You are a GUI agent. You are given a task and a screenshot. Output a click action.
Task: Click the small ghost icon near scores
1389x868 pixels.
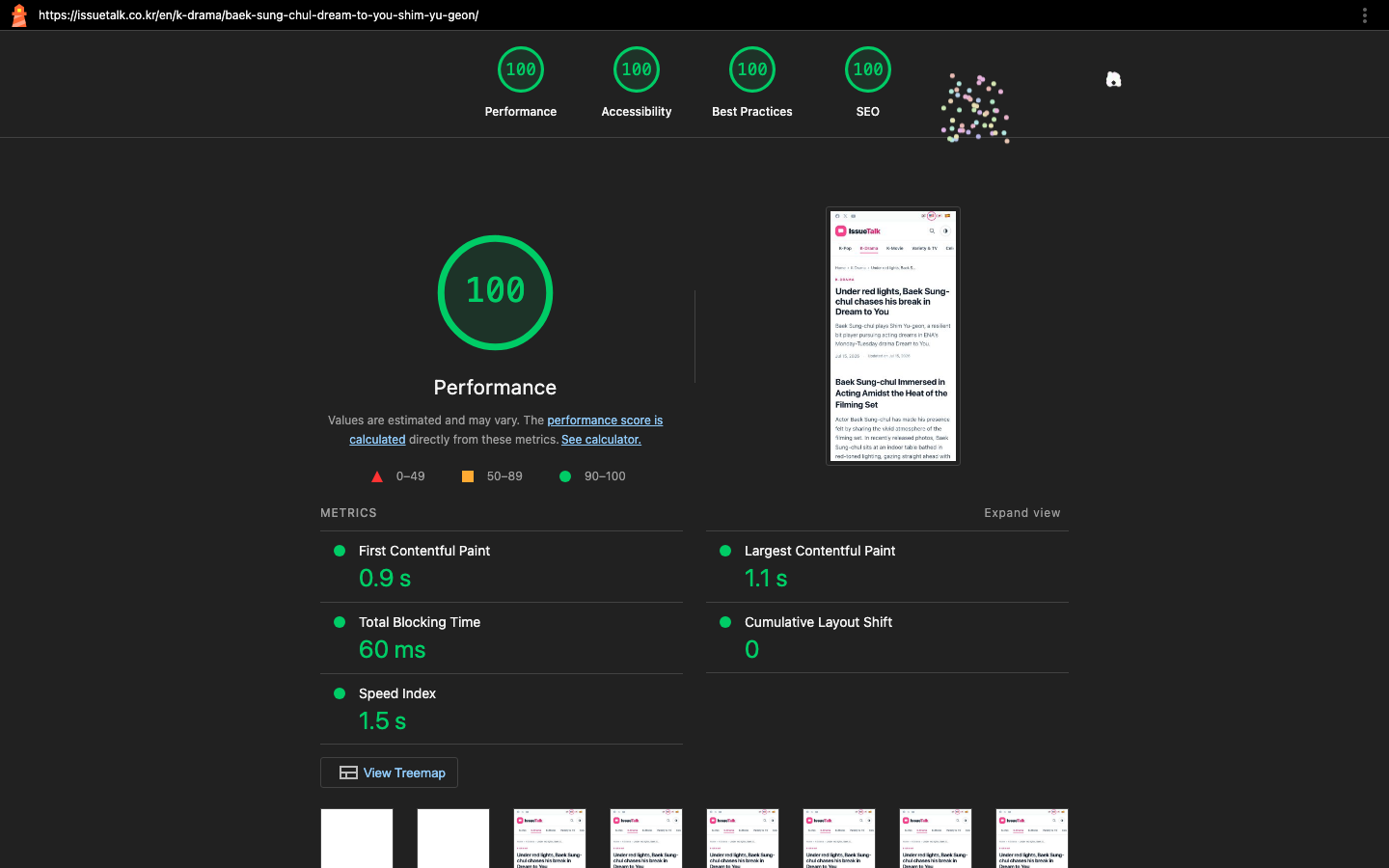pyautogui.click(x=1113, y=80)
